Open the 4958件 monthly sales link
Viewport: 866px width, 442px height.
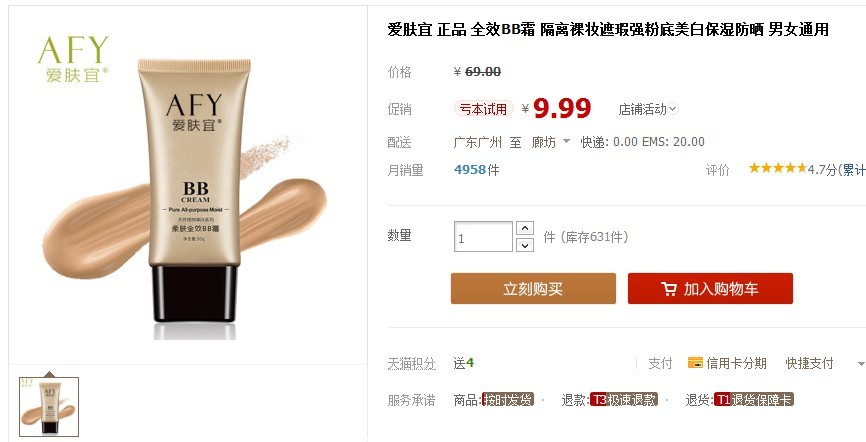click(477, 170)
